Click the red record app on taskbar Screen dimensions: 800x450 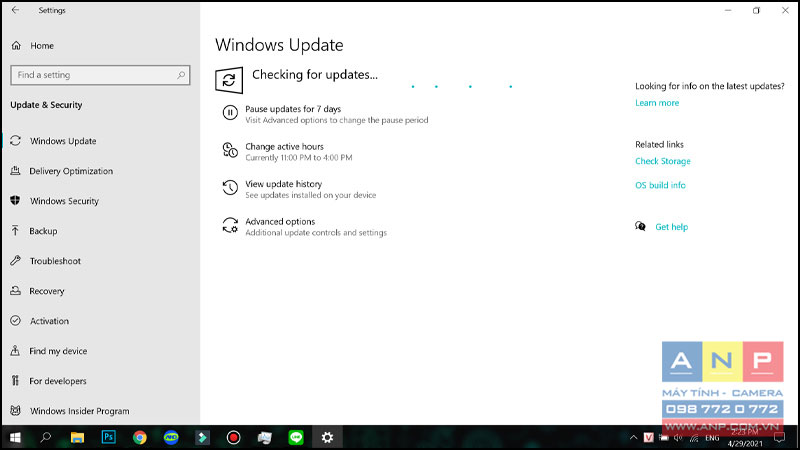[x=233, y=437]
